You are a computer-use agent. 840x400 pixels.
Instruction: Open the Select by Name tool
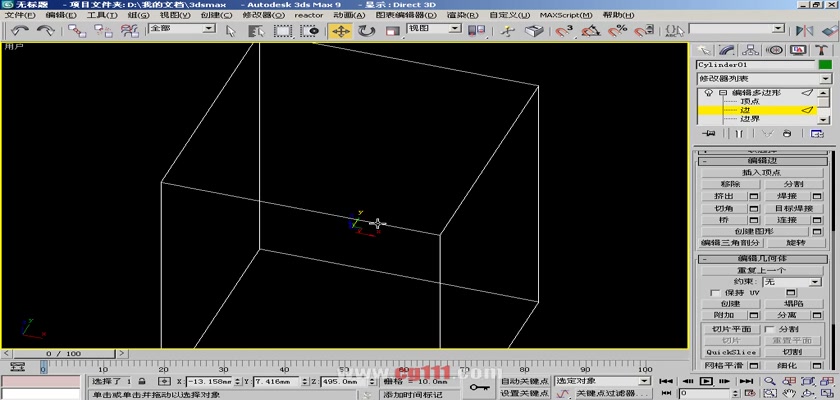click(x=257, y=31)
